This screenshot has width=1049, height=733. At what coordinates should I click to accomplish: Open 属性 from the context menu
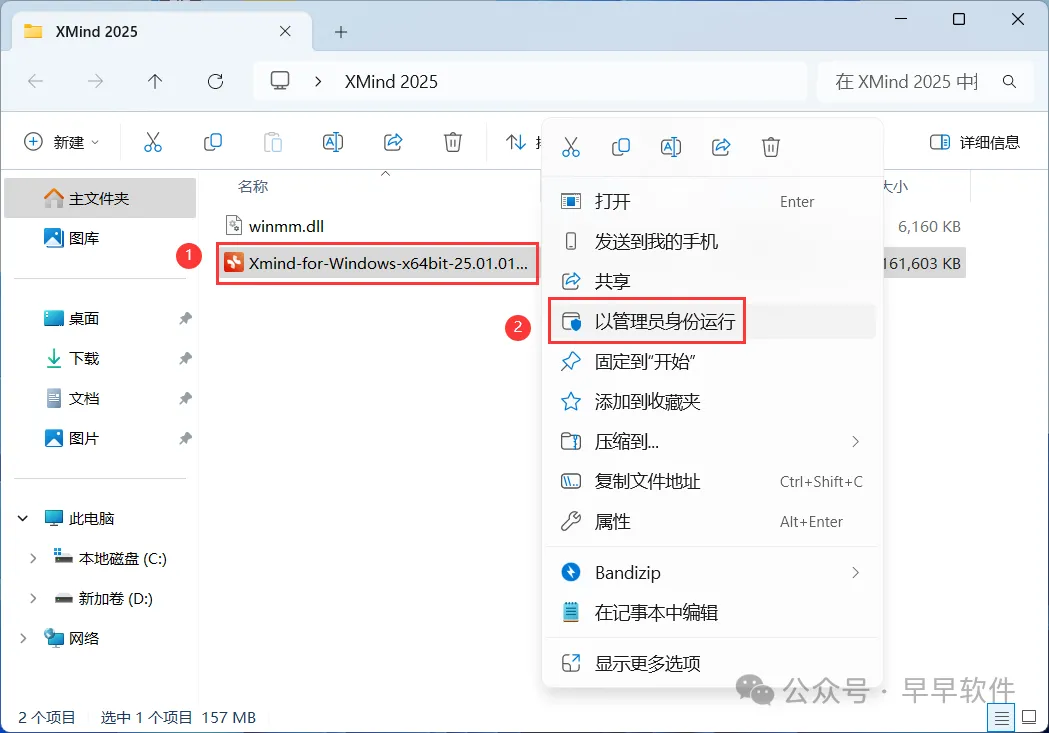(712, 522)
